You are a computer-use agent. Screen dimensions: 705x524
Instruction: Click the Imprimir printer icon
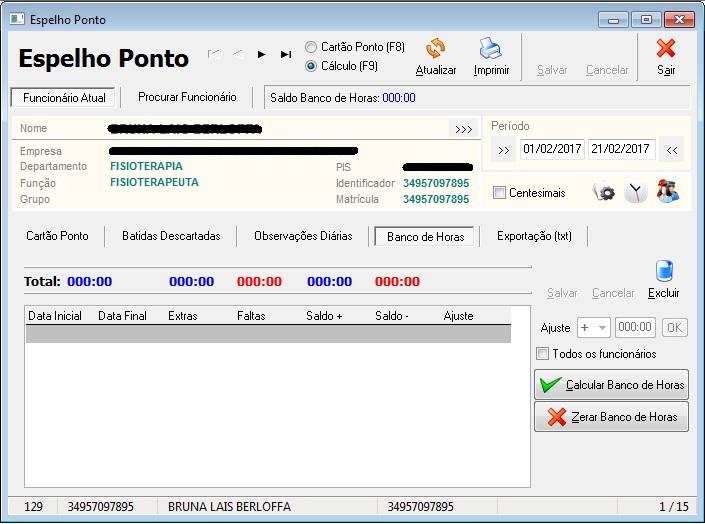(x=490, y=49)
